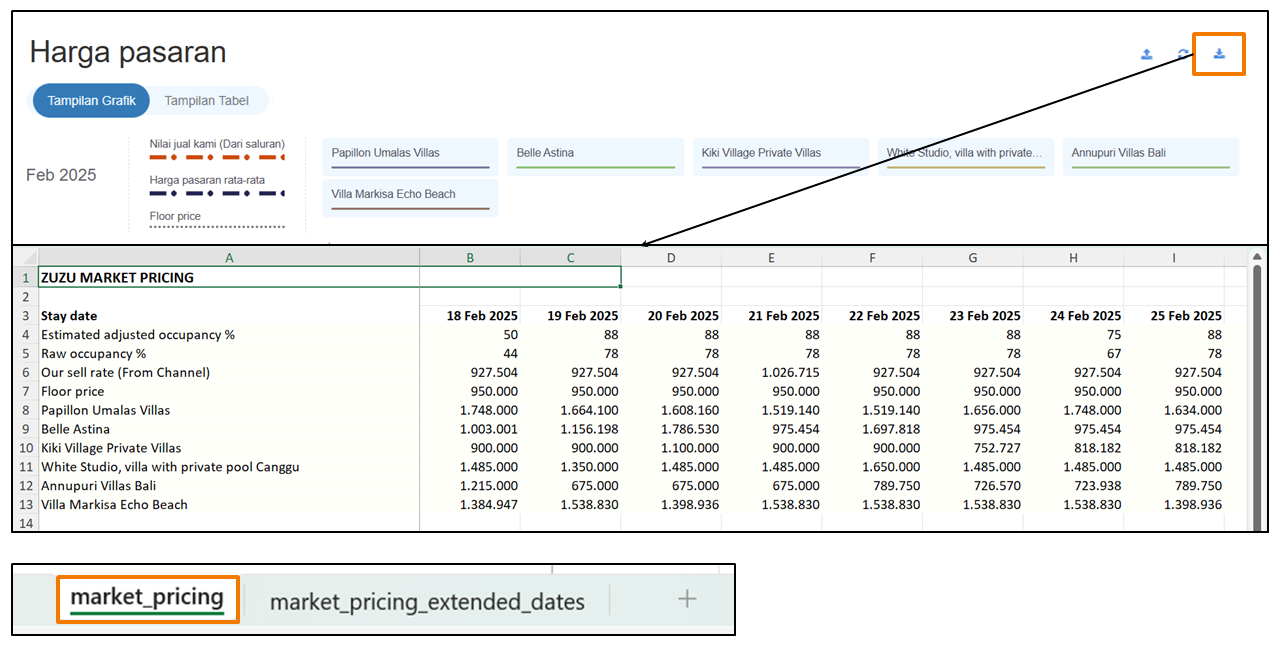
Task: Select row 3 header
Action: (26, 316)
